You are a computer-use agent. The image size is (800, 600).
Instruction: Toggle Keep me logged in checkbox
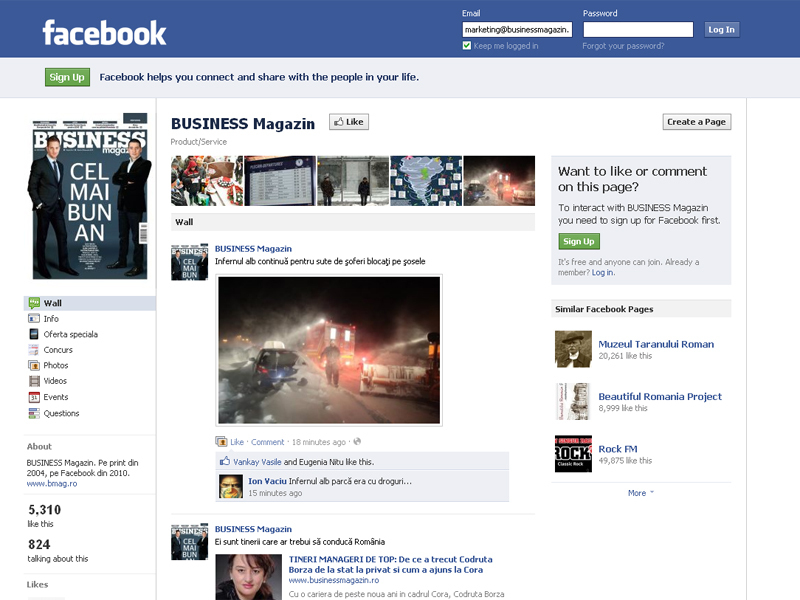pyautogui.click(x=467, y=45)
